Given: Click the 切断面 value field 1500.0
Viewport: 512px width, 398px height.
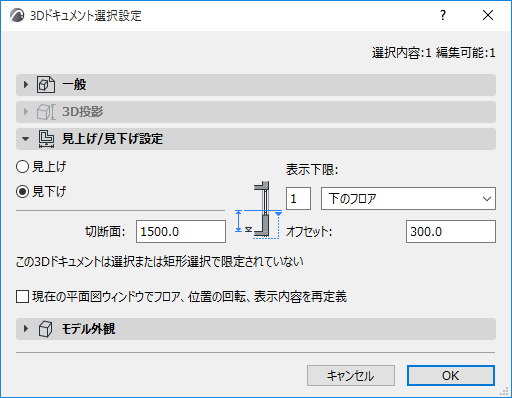Looking at the screenshot, I should pos(181,231).
